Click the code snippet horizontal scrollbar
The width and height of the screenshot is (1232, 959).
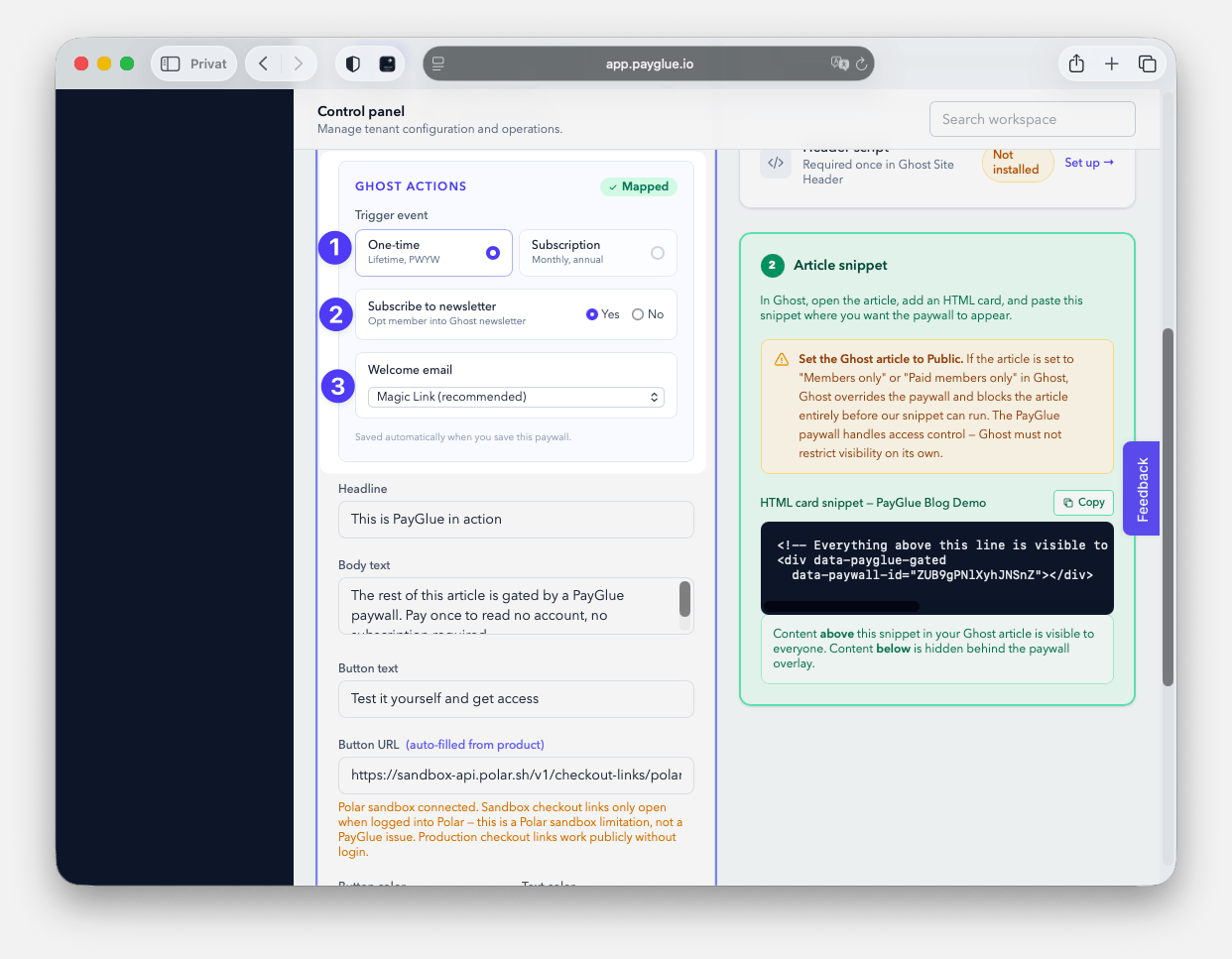(x=841, y=606)
